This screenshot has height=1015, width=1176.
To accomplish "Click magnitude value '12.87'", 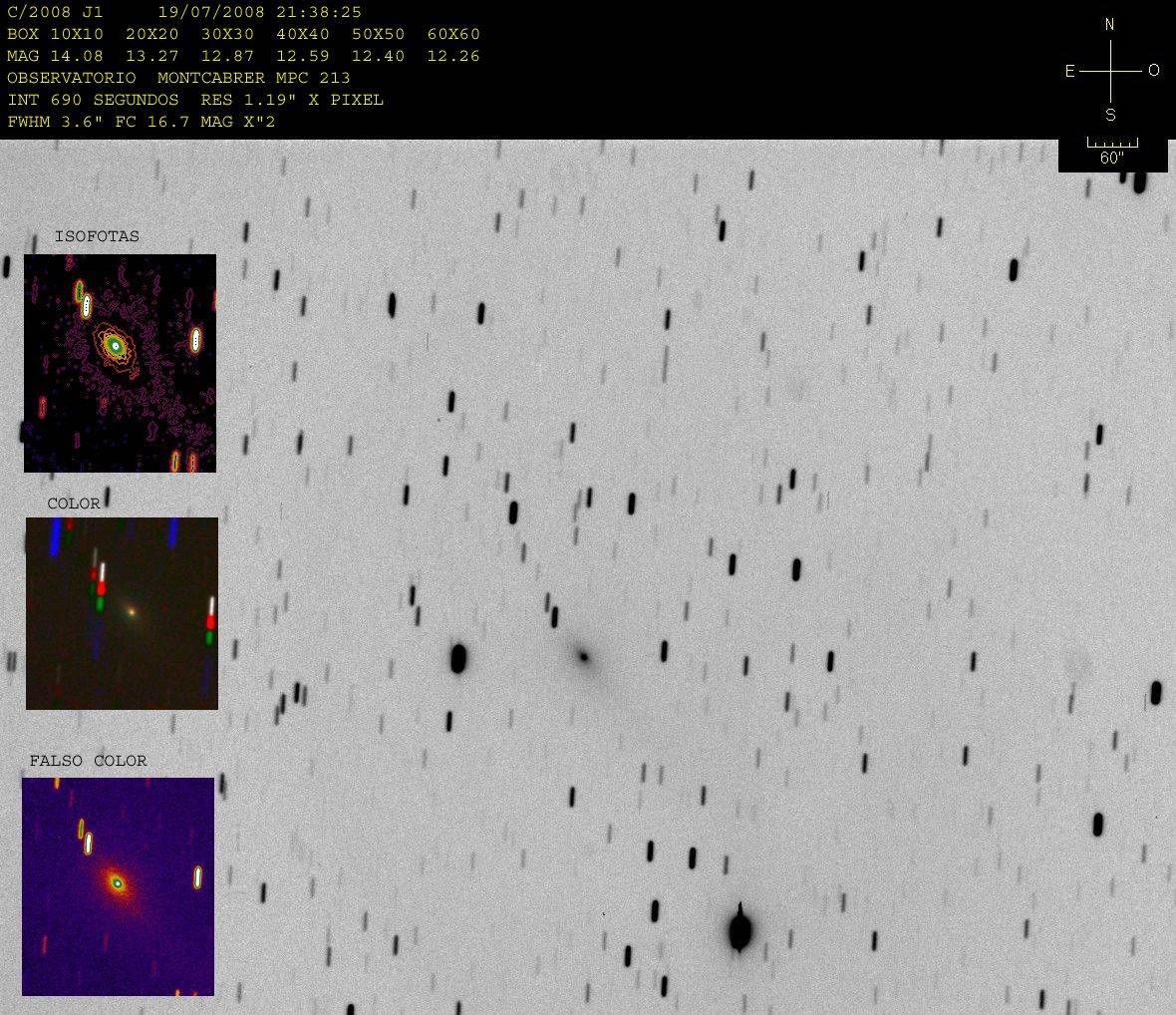I will pyautogui.click(x=227, y=56).
